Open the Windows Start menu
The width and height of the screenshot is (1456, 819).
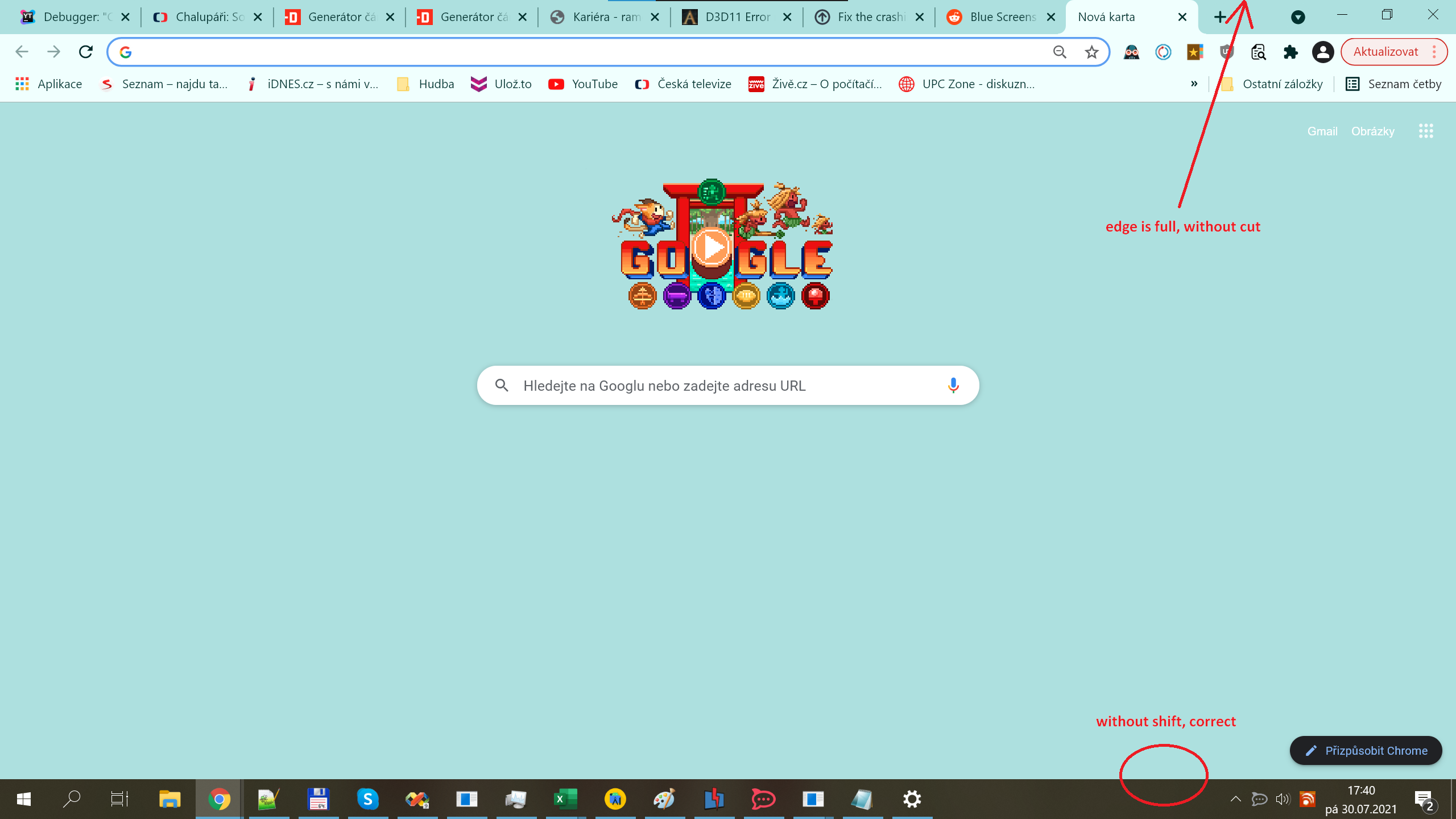24,799
